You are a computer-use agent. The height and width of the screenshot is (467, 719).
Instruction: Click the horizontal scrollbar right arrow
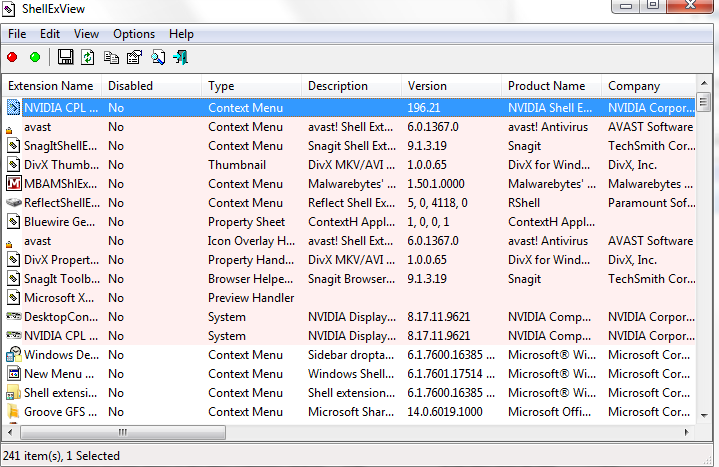click(x=686, y=432)
